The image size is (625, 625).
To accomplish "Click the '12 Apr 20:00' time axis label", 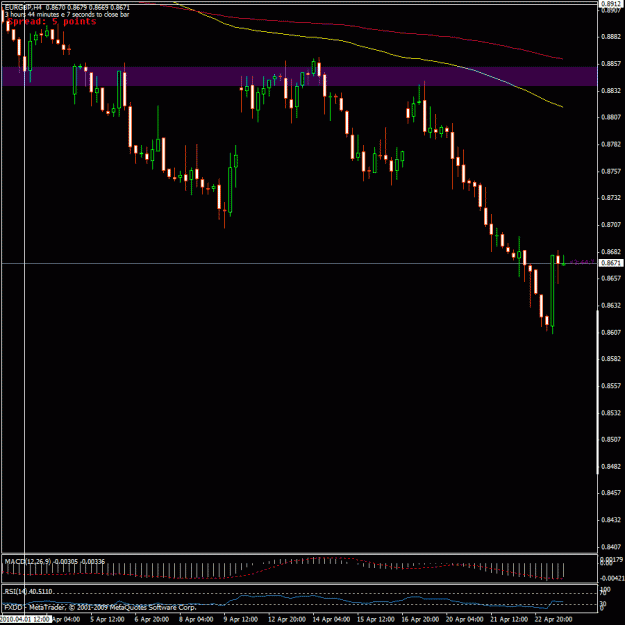I will [x=287, y=619].
